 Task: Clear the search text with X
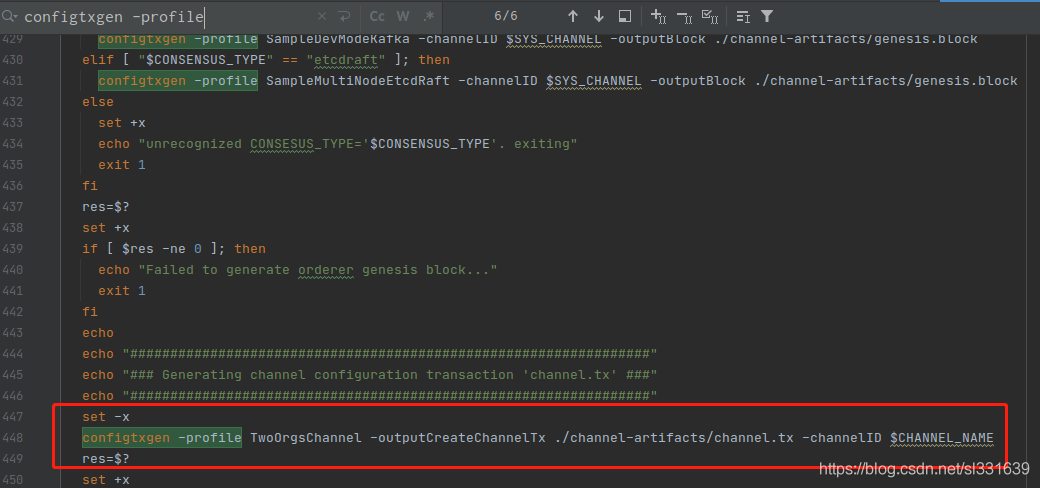coord(322,16)
